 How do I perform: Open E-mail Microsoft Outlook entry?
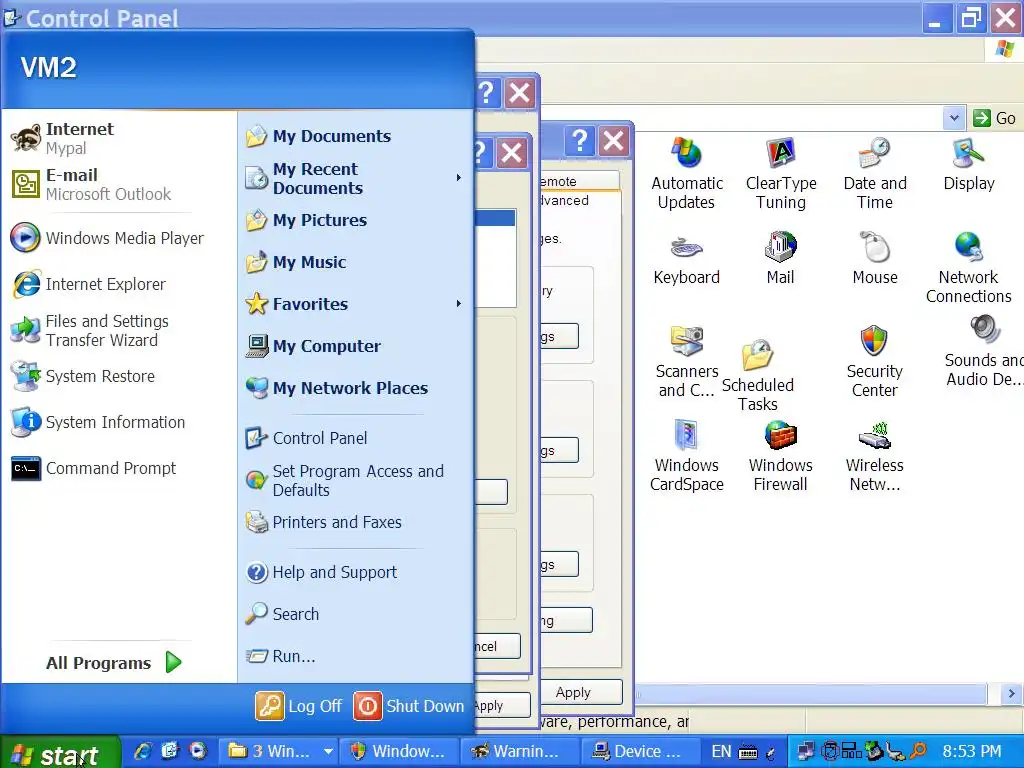pos(119,185)
